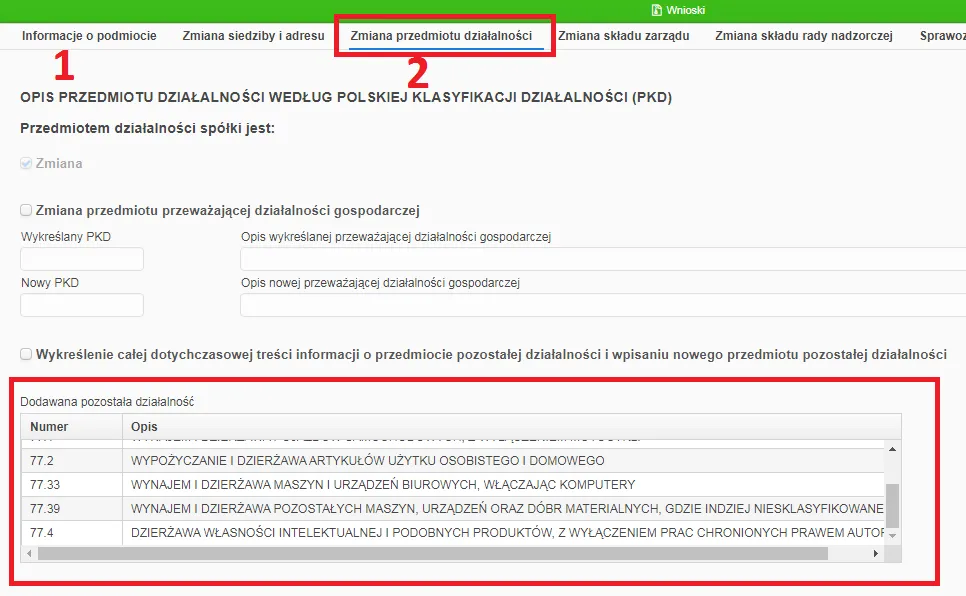Select row with number 77.2
The width and height of the screenshot is (966, 596).
452,460
